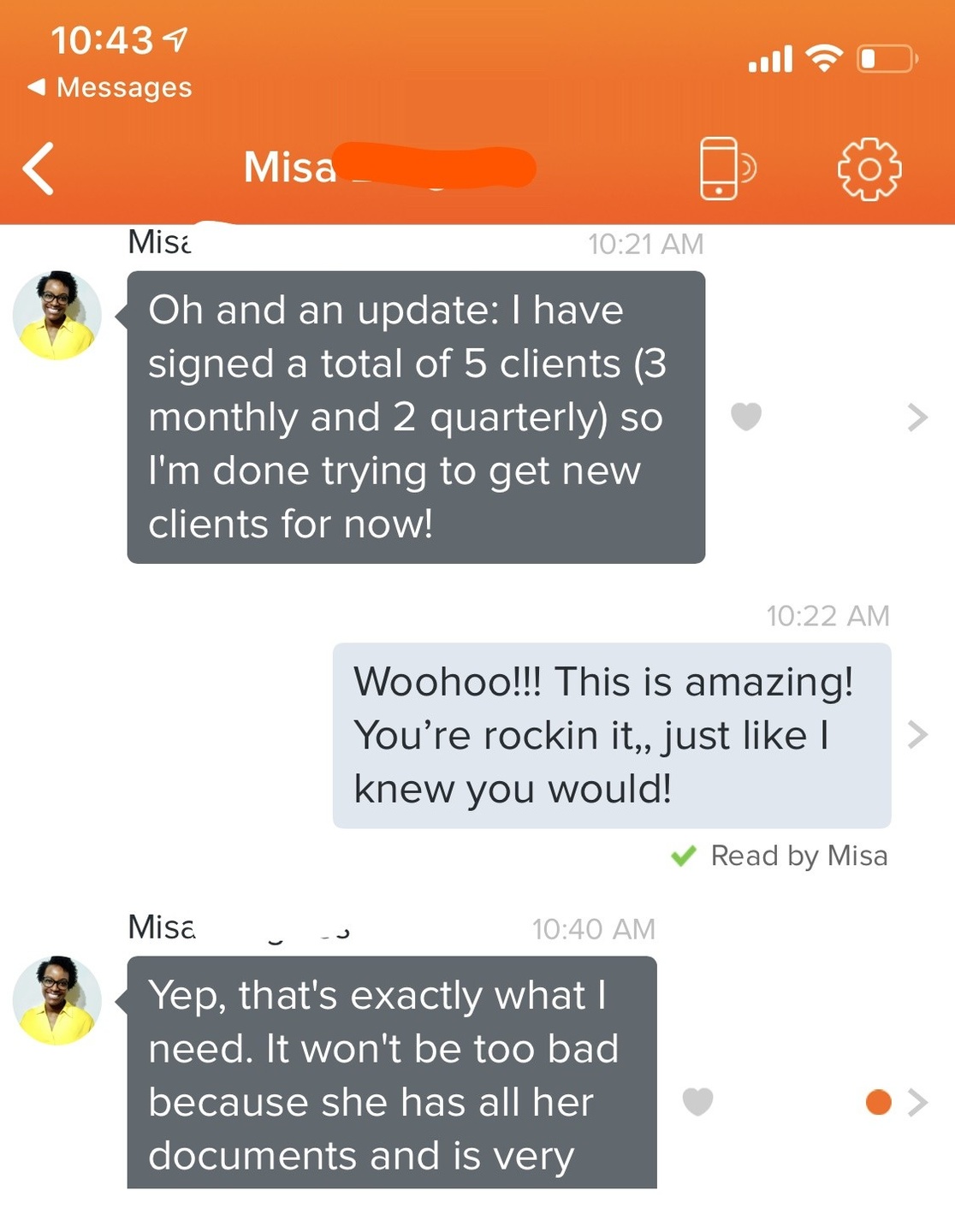Image resolution: width=955 pixels, height=1232 pixels.
Task: Tap the battery status icon
Action: point(887,59)
